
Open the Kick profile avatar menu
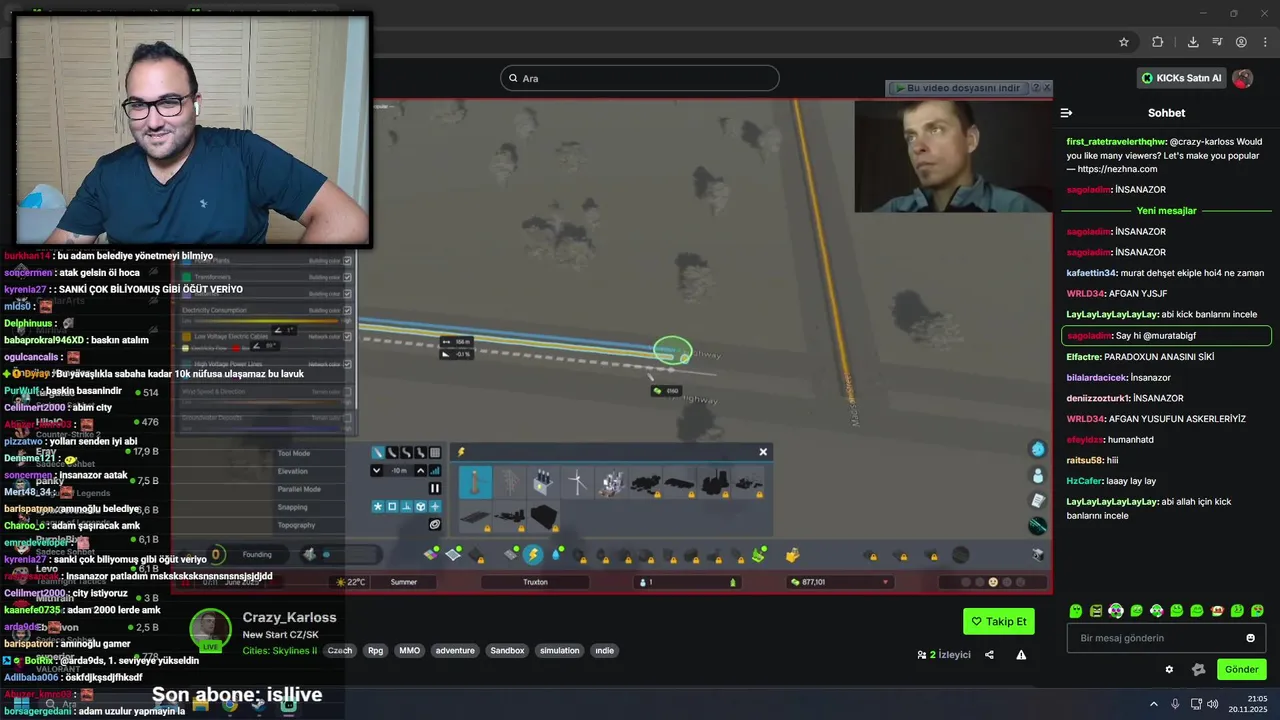click(1243, 78)
